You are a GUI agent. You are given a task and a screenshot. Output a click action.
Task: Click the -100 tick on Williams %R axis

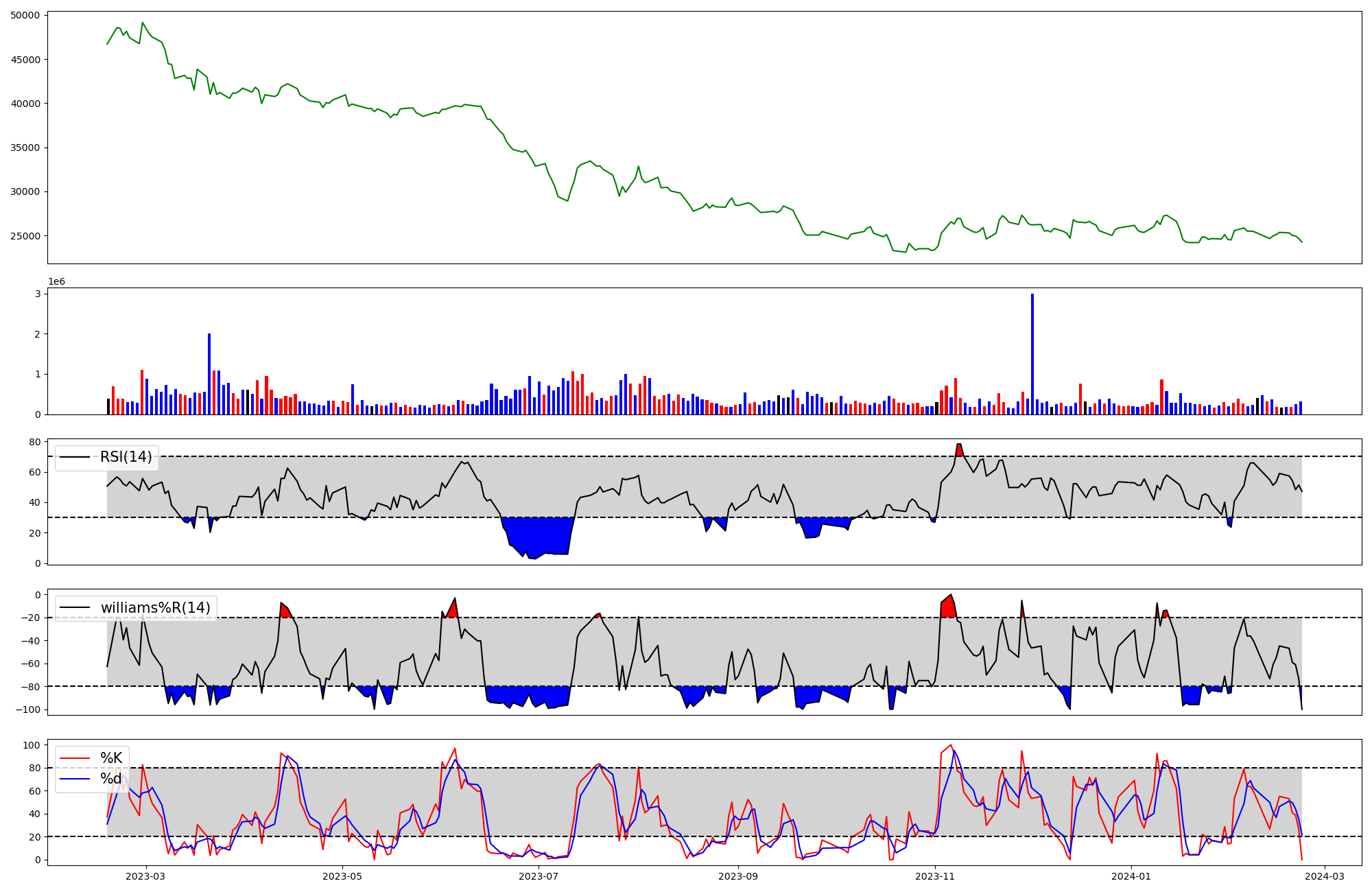28,709
